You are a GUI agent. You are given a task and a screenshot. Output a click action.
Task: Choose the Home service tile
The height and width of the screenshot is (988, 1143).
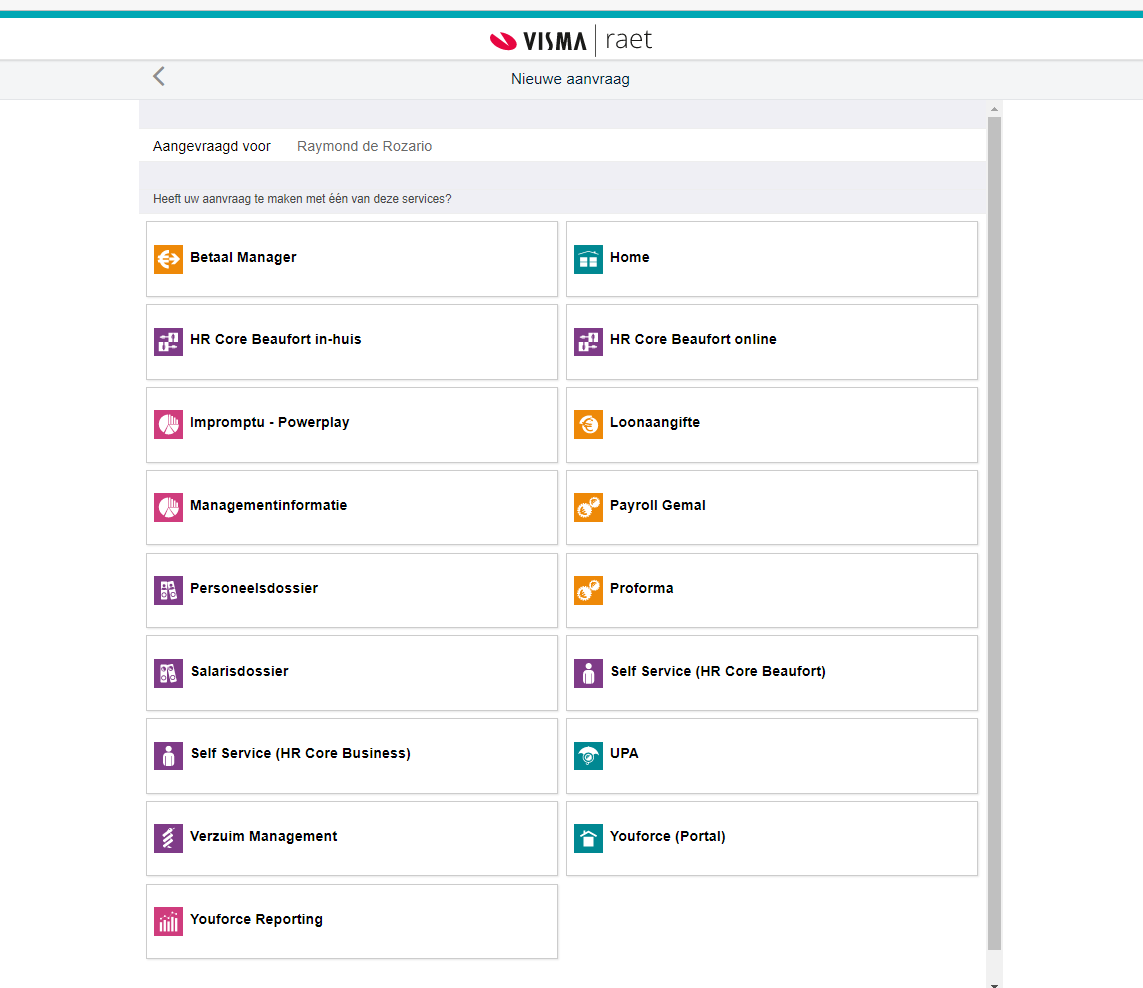(x=772, y=259)
